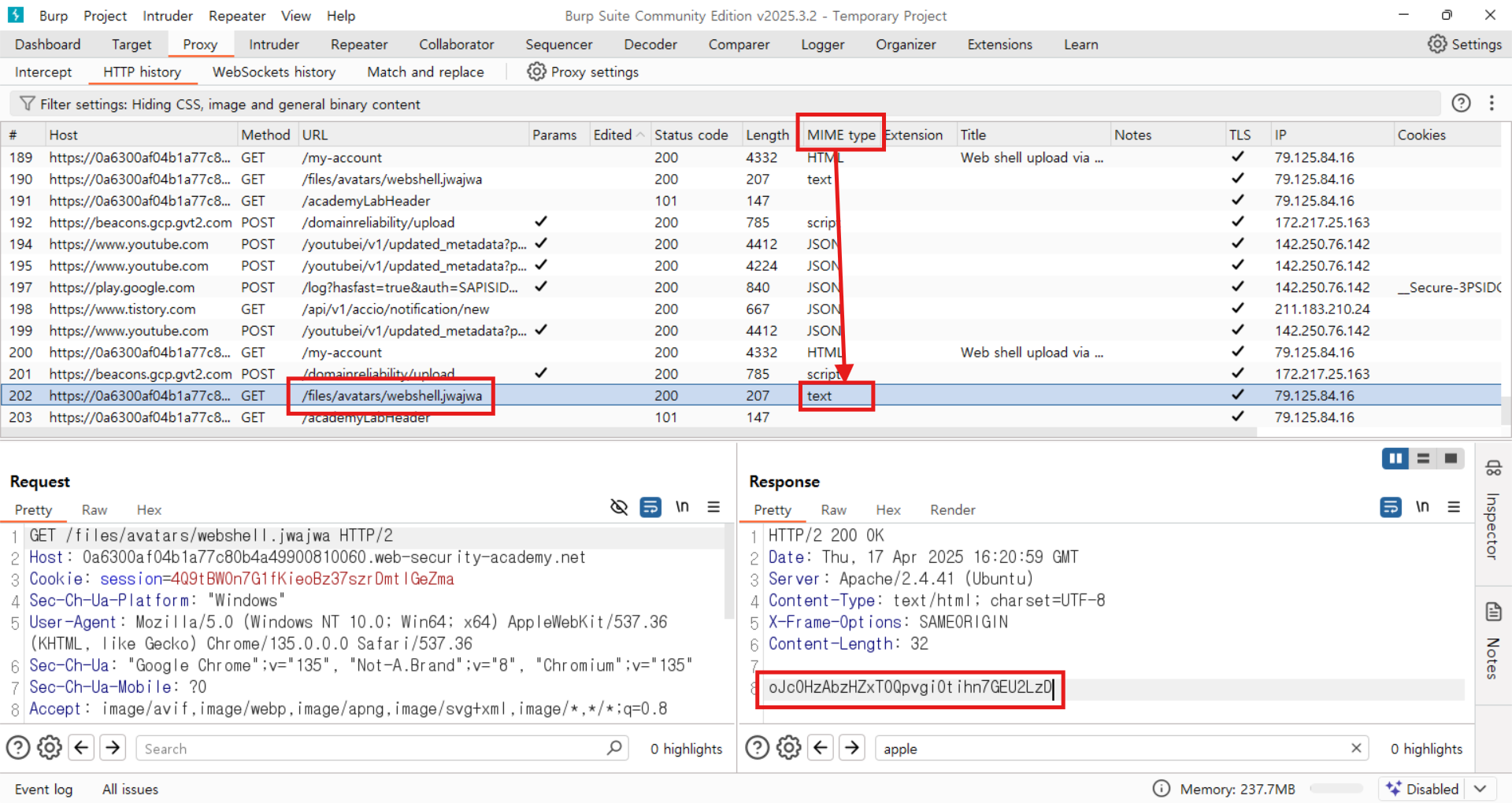
Task: Open the help icon beside filter bar
Action: [x=1461, y=103]
